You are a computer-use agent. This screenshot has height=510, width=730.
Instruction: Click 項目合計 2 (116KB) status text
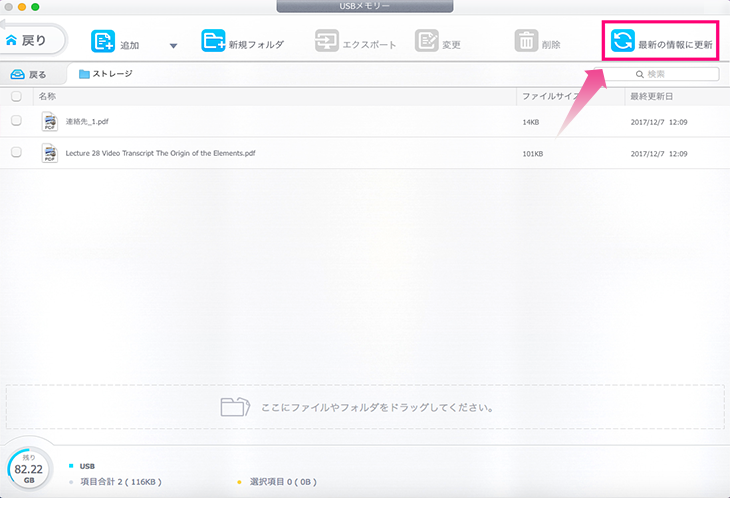click(121, 482)
